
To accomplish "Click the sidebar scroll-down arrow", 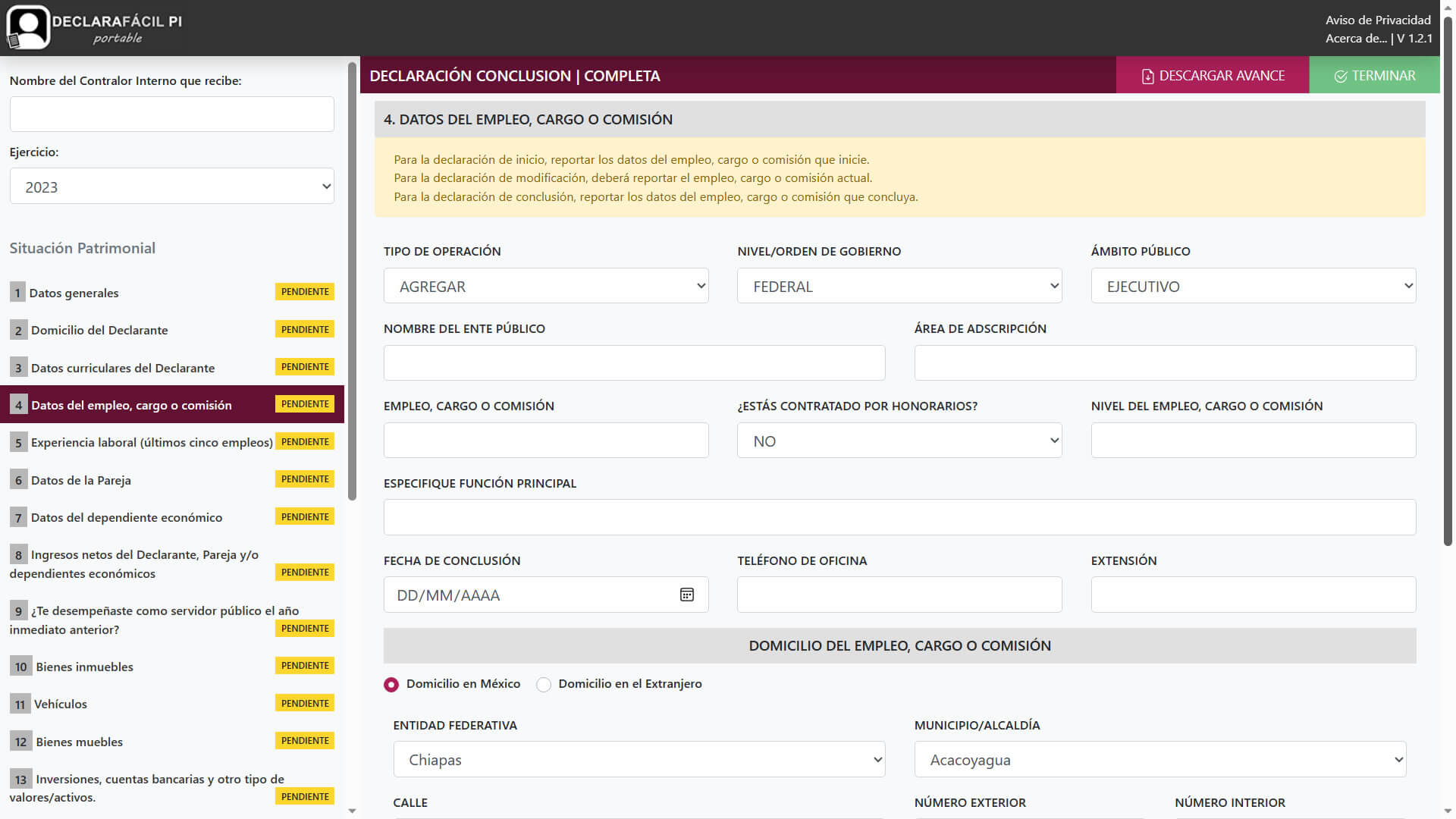I will pyautogui.click(x=352, y=811).
